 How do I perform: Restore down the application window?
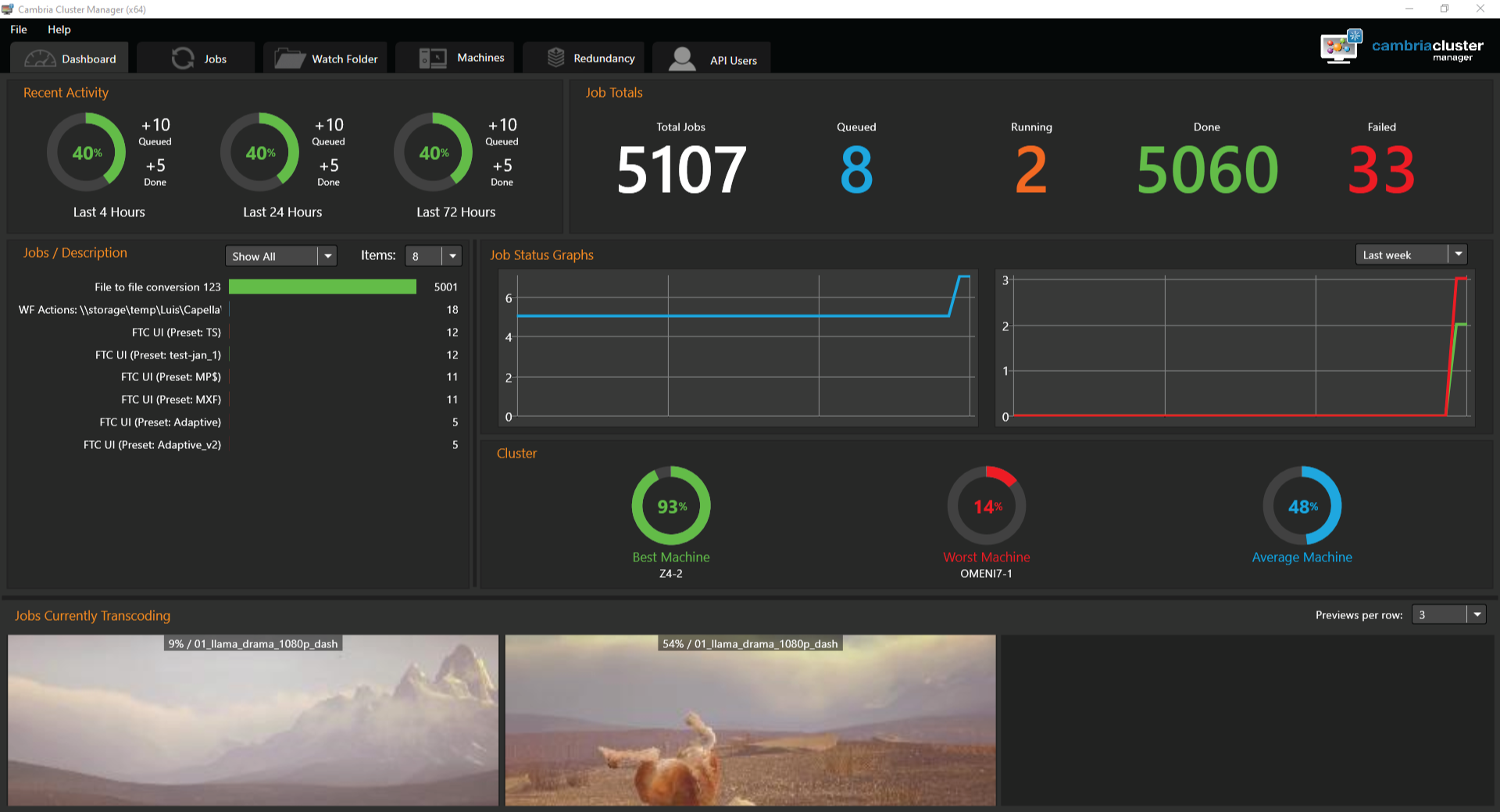1445,9
